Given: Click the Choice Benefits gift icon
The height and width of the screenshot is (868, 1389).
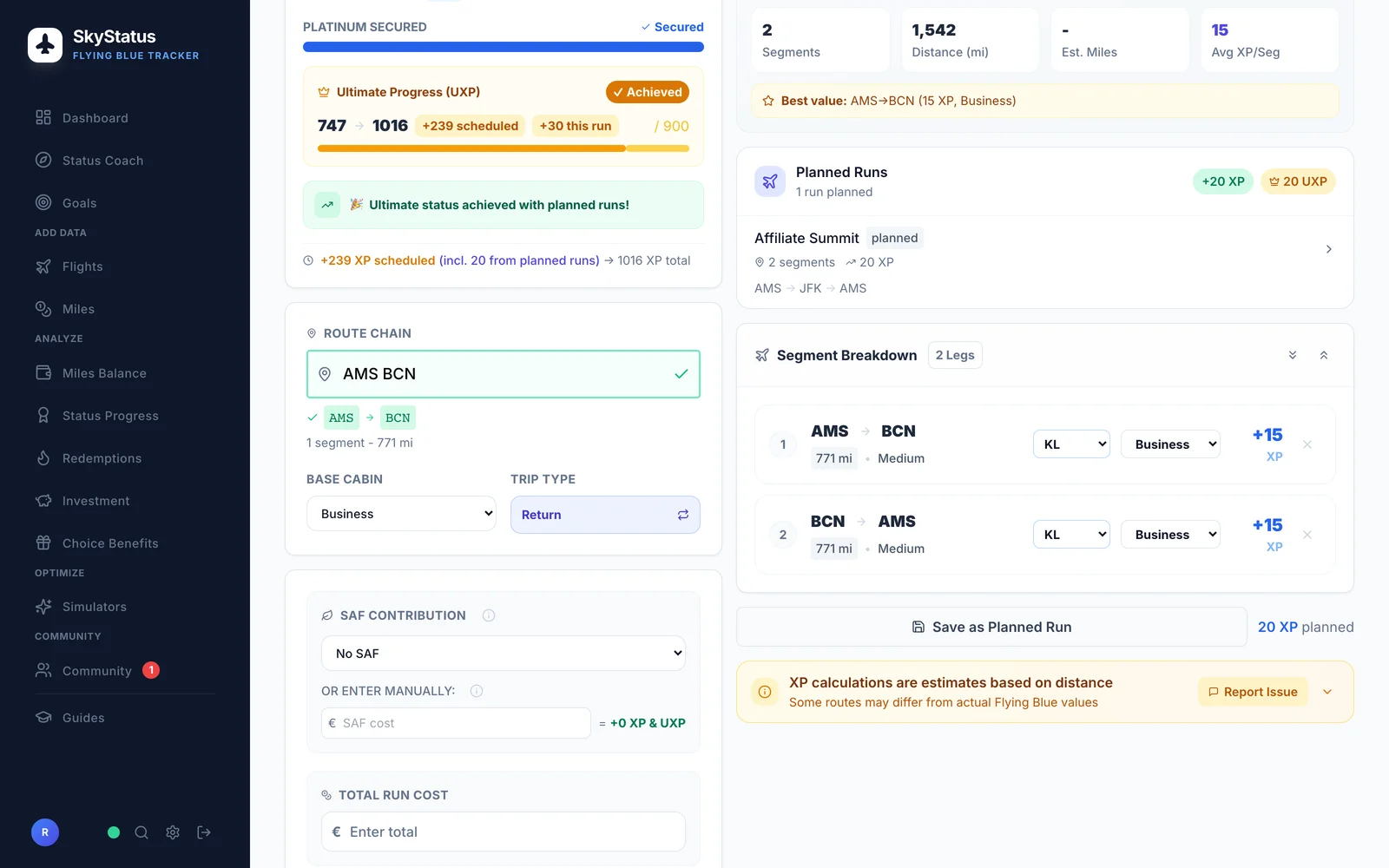Looking at the screenshot, I should [43, 542].
